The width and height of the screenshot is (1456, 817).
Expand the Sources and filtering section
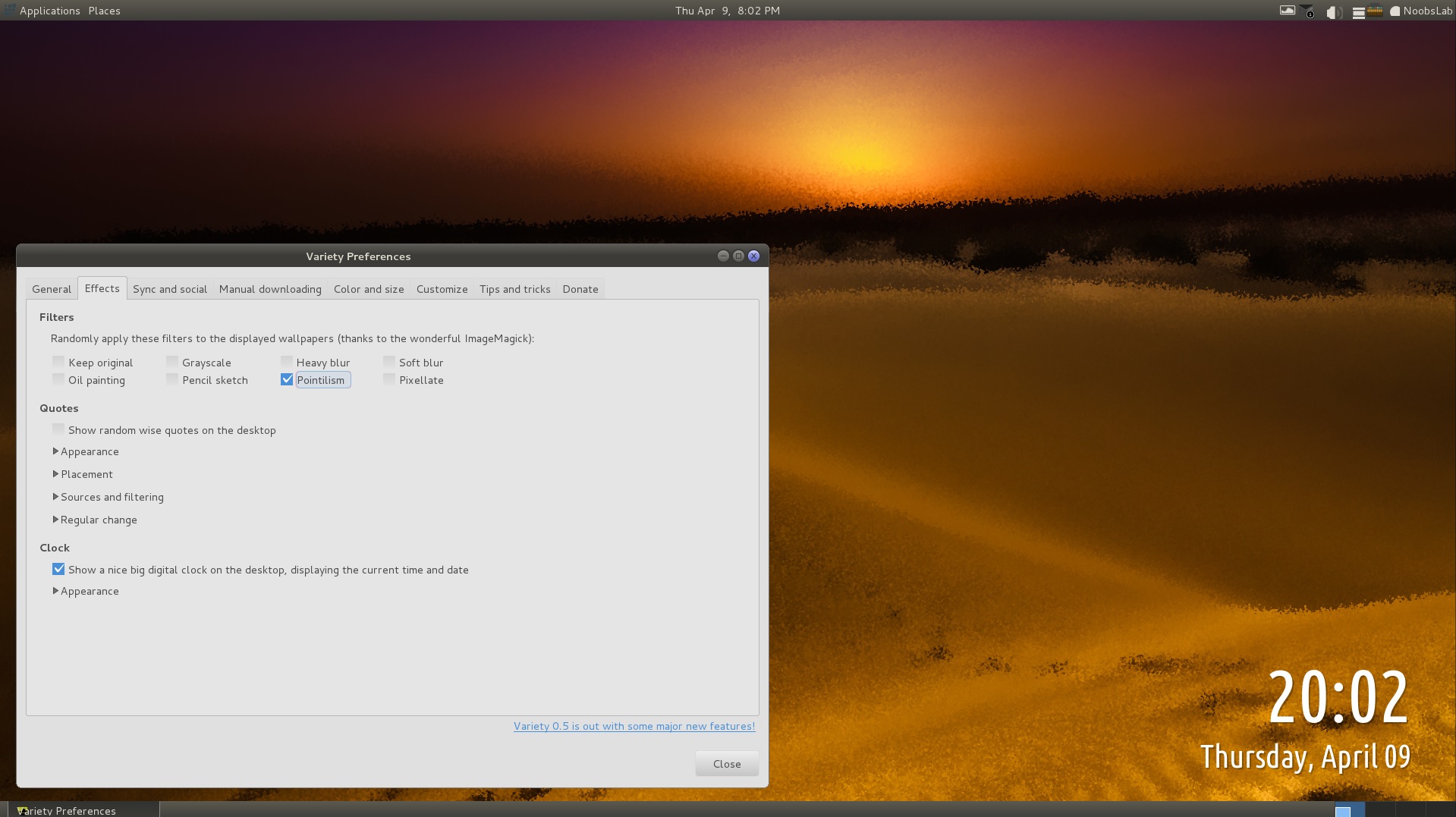click(108, 497)
